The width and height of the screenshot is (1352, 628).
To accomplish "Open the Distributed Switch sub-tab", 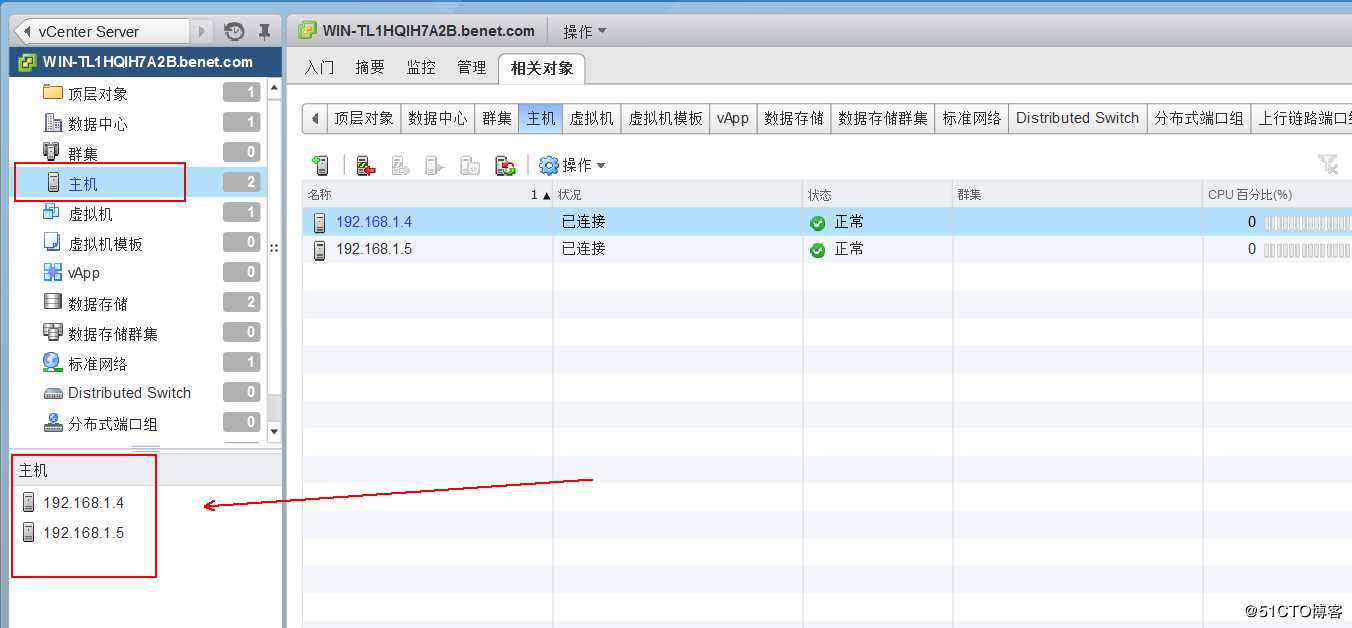I will [1078, 118].
